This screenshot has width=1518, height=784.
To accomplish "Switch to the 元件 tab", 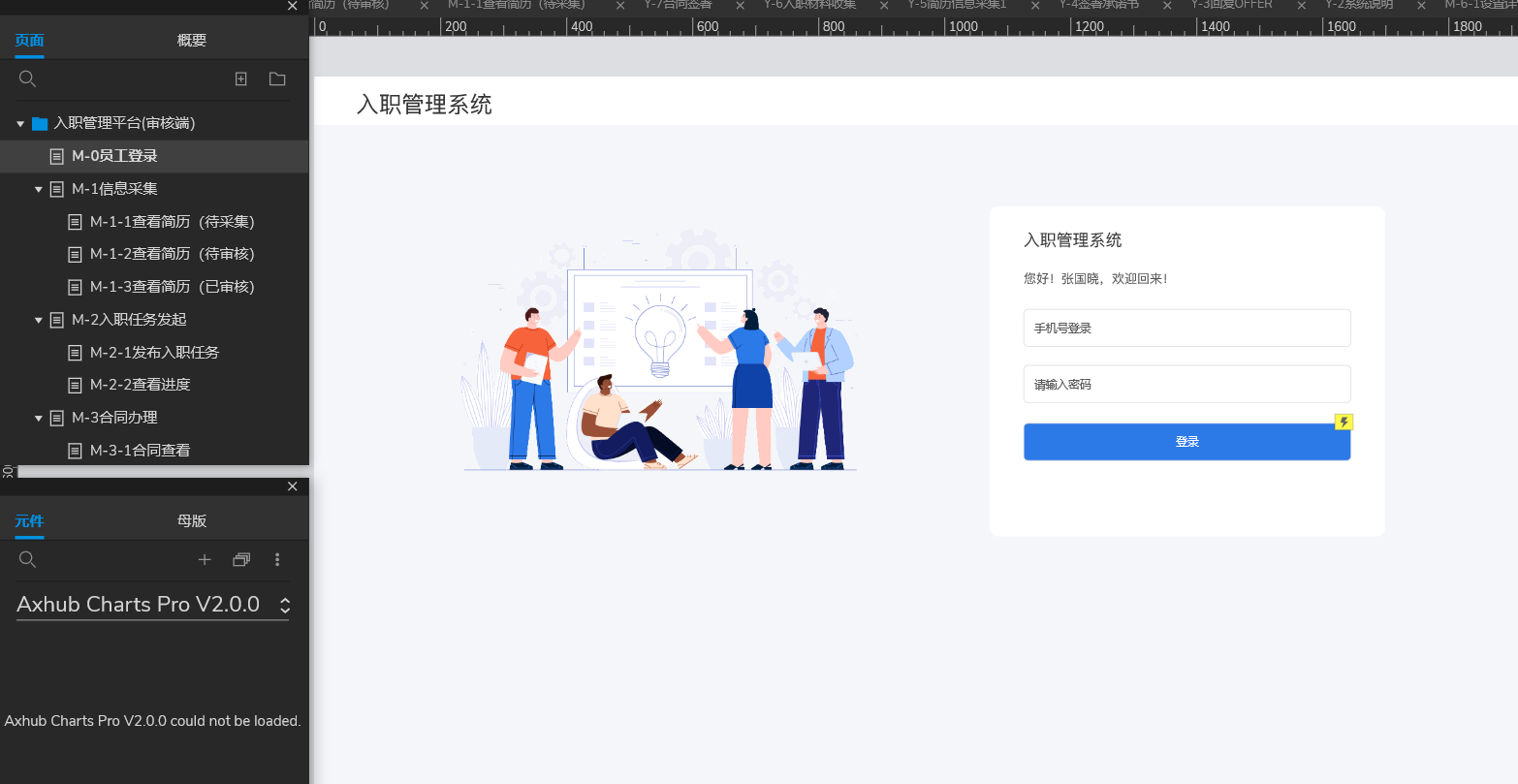I will (x=29, y=521).
